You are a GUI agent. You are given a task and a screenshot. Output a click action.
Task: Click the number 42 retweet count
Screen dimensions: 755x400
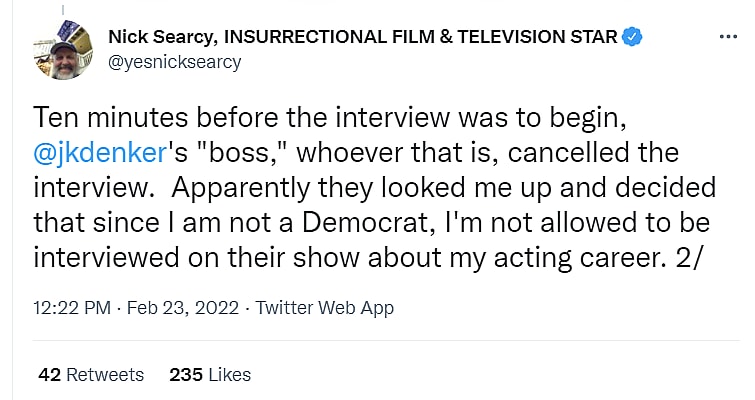(x=49, y=375)
